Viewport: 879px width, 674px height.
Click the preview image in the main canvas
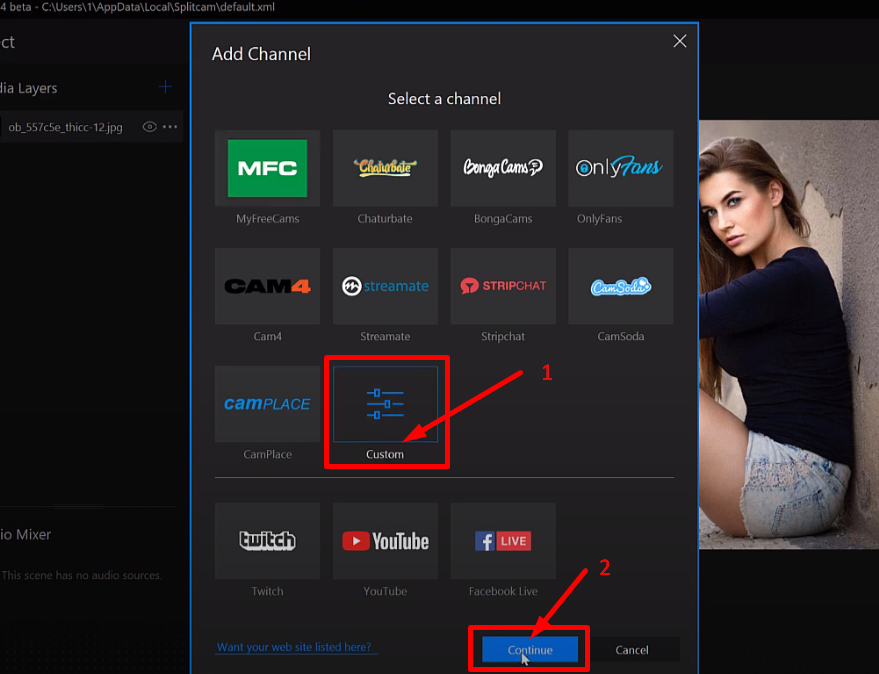point(789,334)
